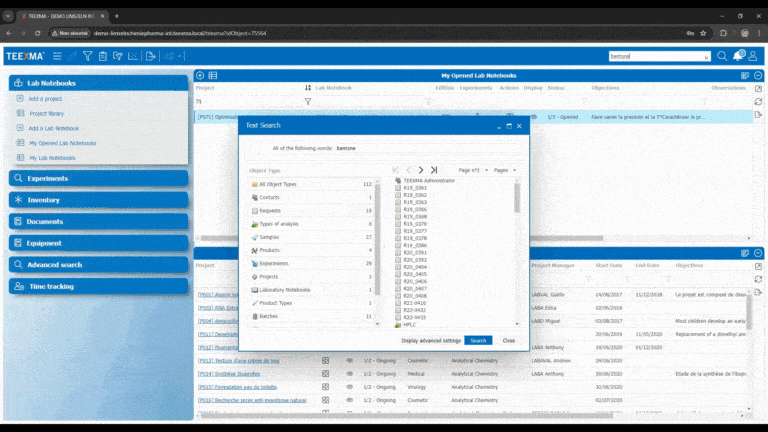Open the Pages dropdown in Text Search
The image size is (768, 432).
504,170
